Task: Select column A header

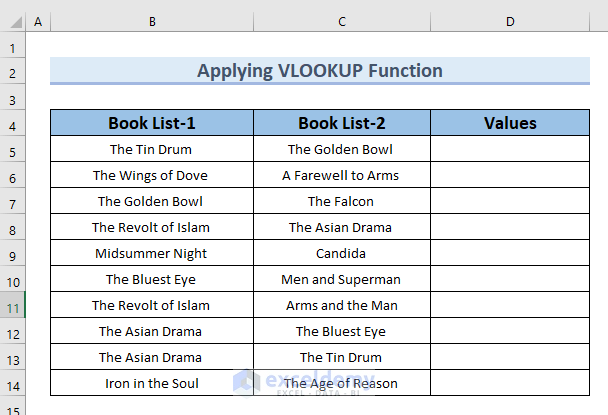Action: [38, 22]
